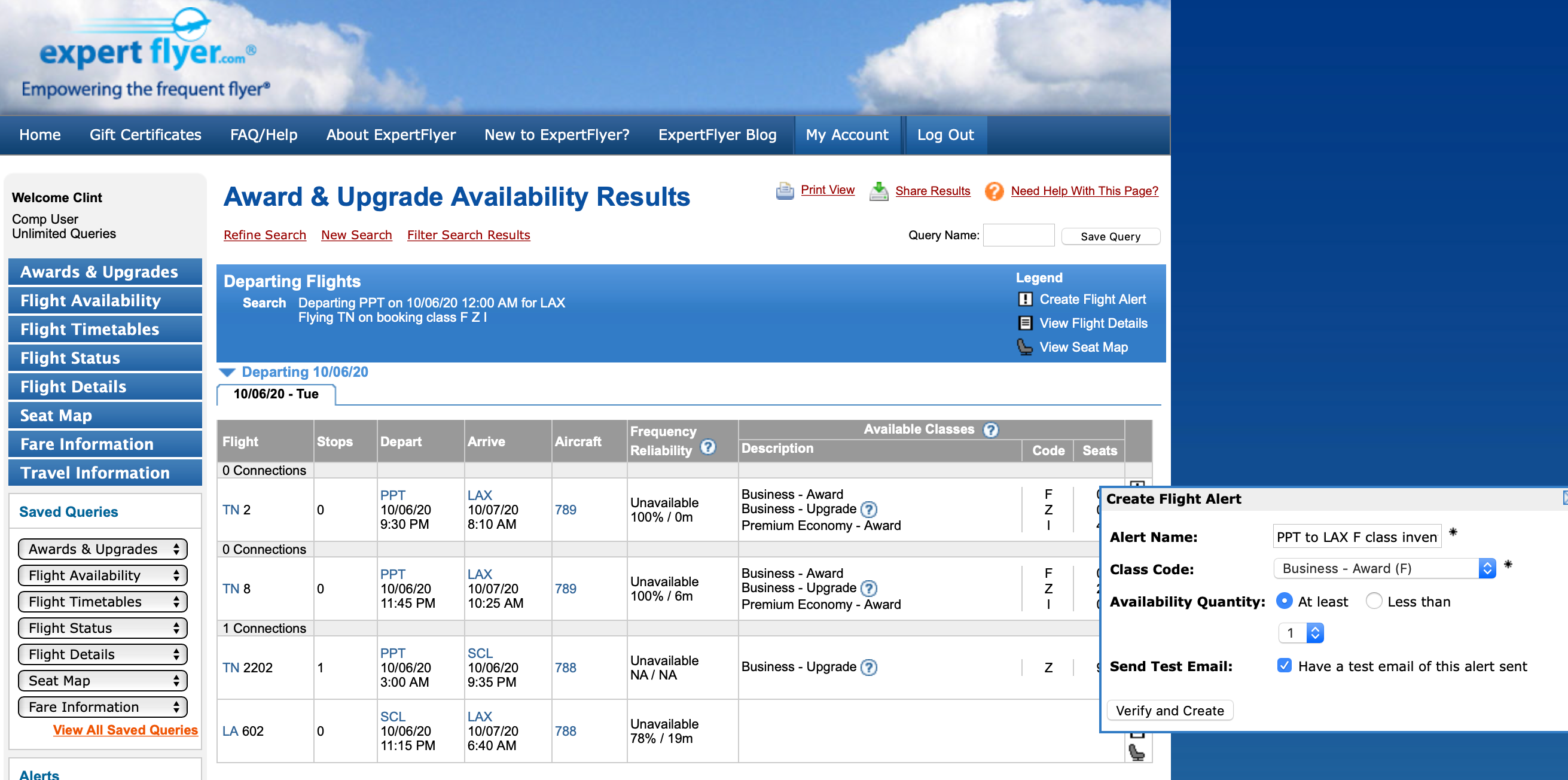Open My Account in navigation bar
Viewport: 1568px width, 780px height.
(x=846, y=135)
